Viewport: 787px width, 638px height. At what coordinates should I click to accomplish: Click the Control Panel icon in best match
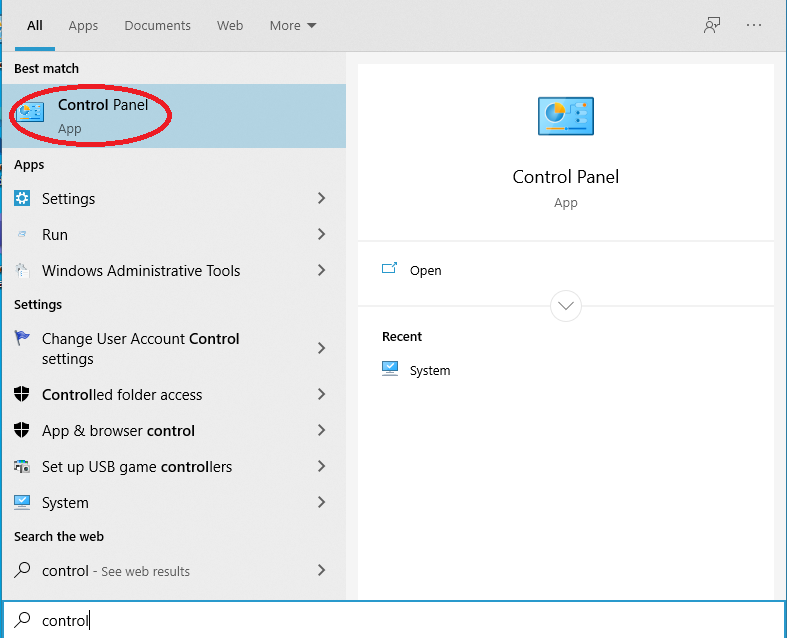pos(30,112)
